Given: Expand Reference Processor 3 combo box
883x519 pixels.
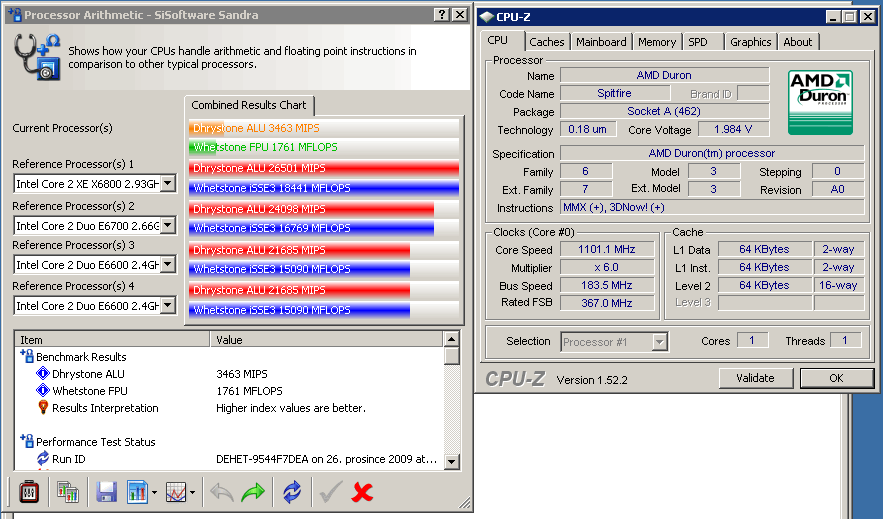Looking at the screenshot, I should point(167,266).
